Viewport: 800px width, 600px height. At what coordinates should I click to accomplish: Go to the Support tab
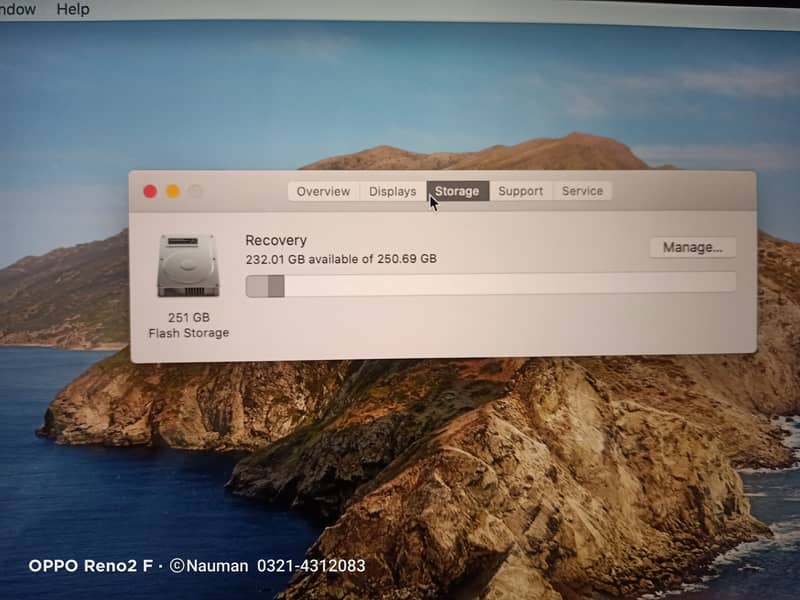click(x=520, y=191)
